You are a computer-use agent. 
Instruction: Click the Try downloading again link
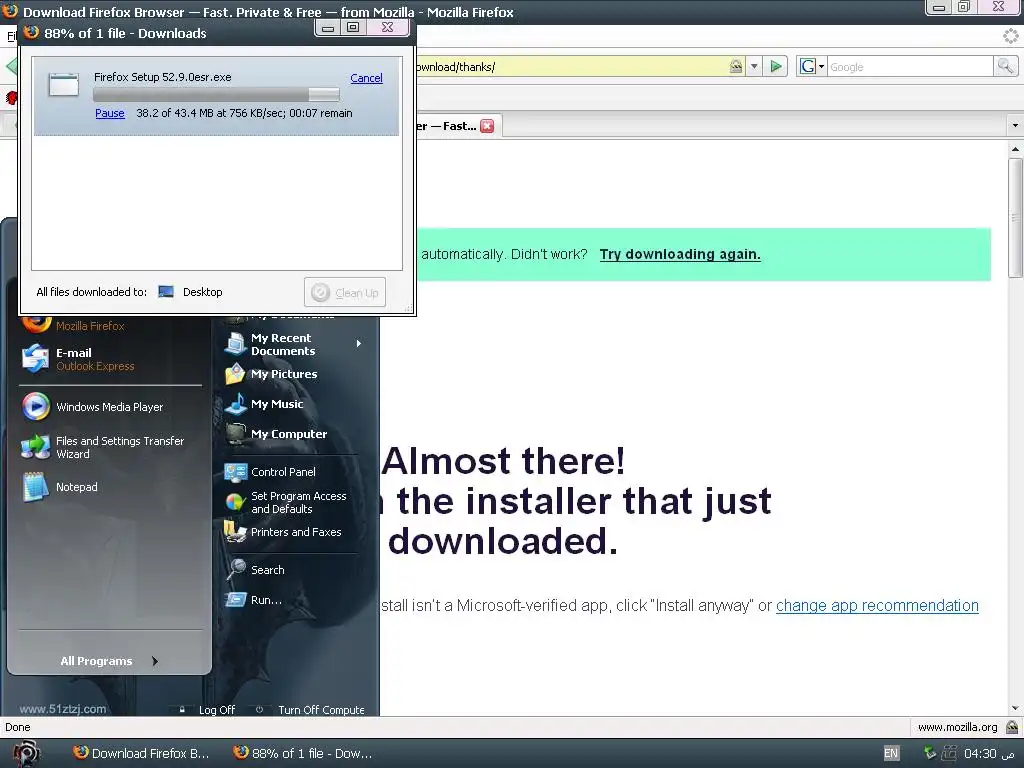tap(680, 254)
